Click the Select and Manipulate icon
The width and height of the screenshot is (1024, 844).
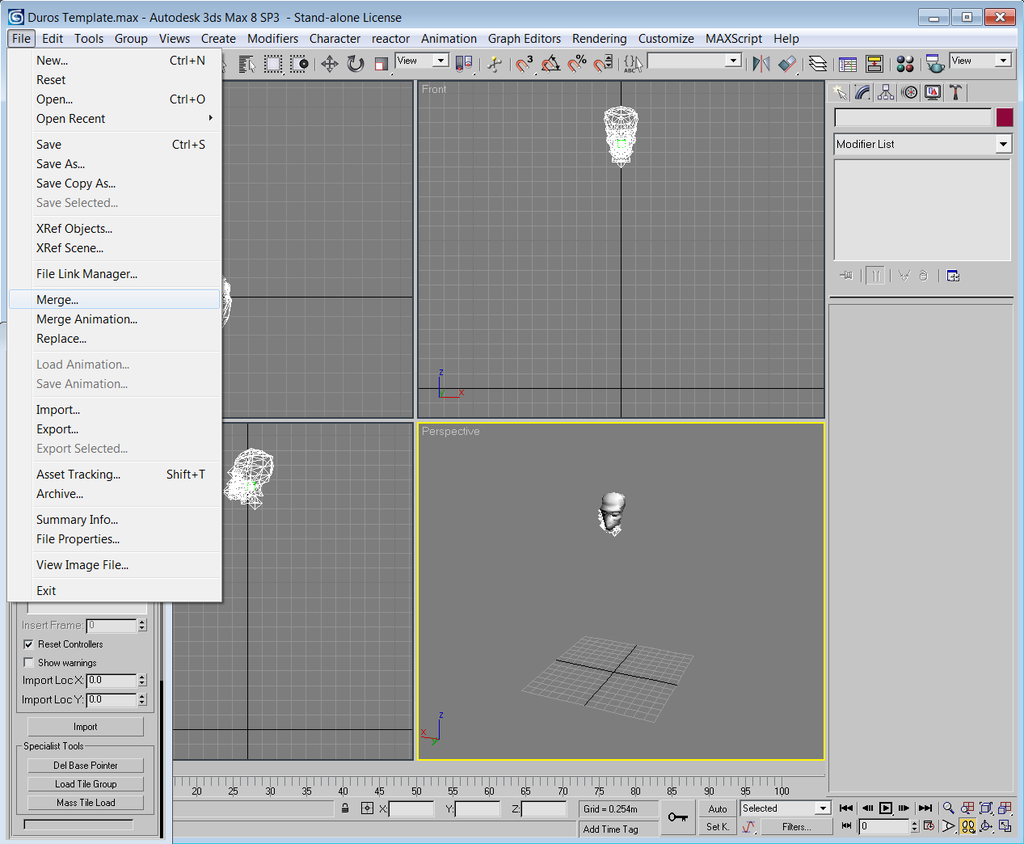494,63
